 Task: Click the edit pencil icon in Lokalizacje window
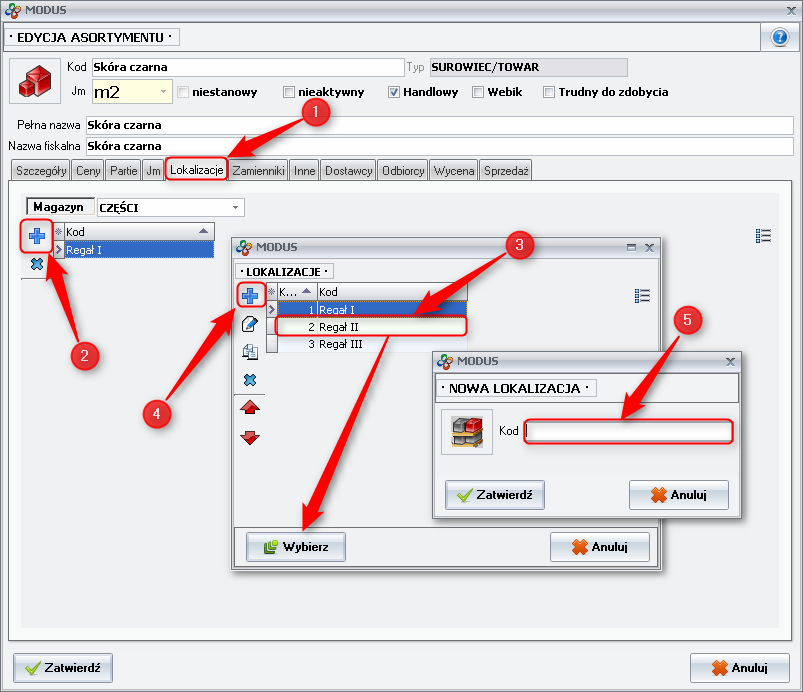coord(250,323)
